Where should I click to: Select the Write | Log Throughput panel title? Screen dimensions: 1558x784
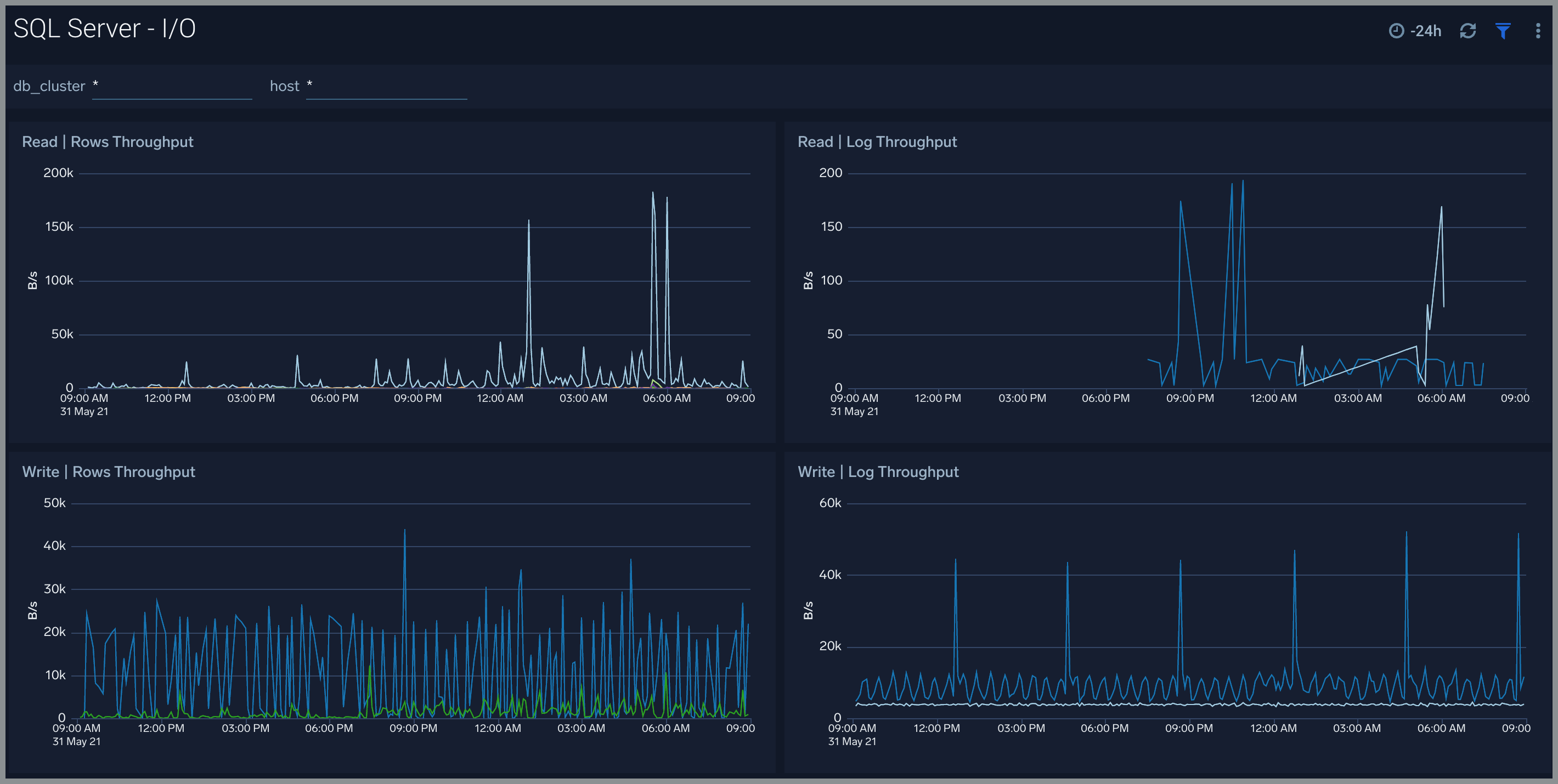[878, 471]
